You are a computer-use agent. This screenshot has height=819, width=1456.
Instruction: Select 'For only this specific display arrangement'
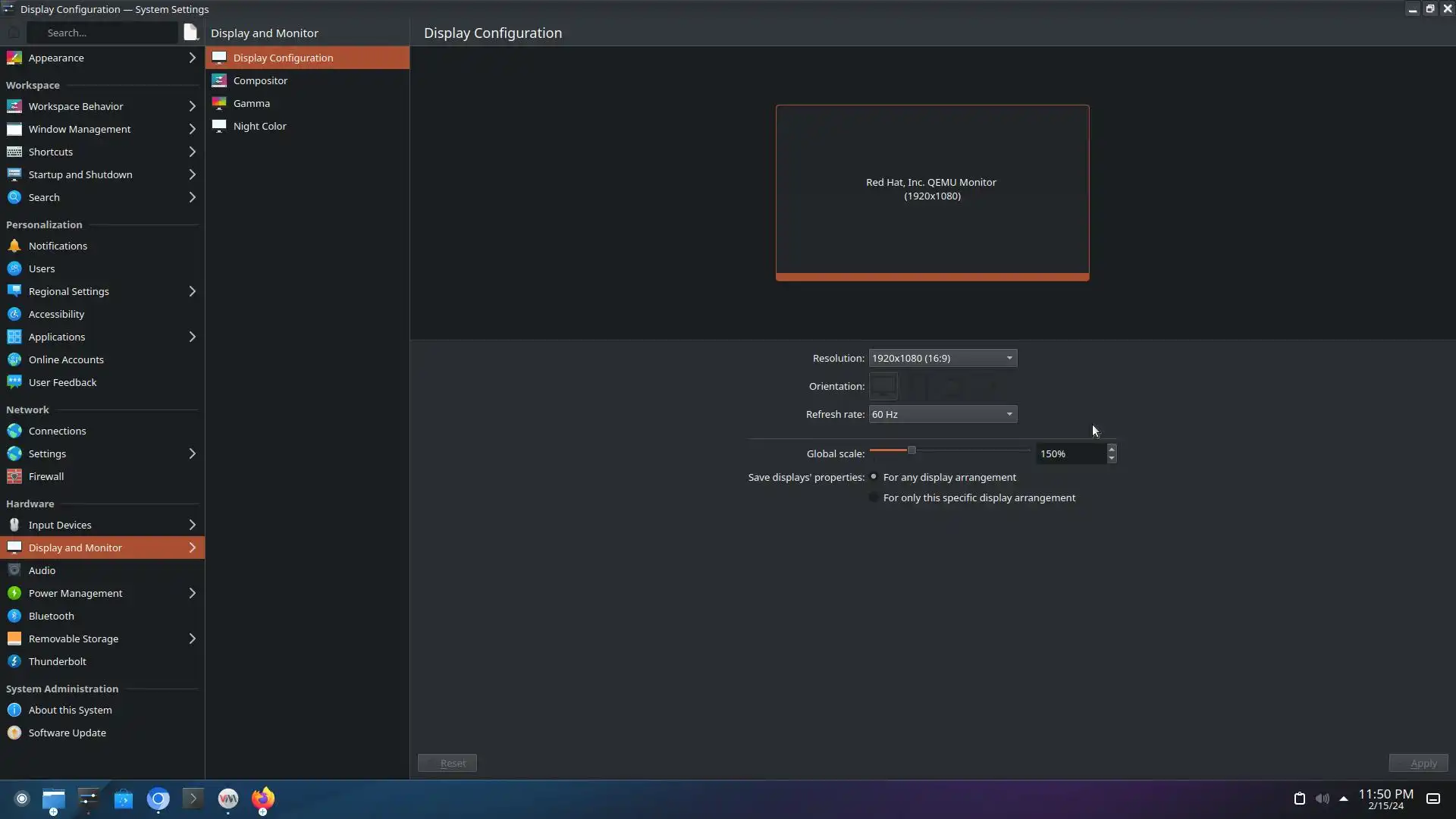click(x=874, y=497)
